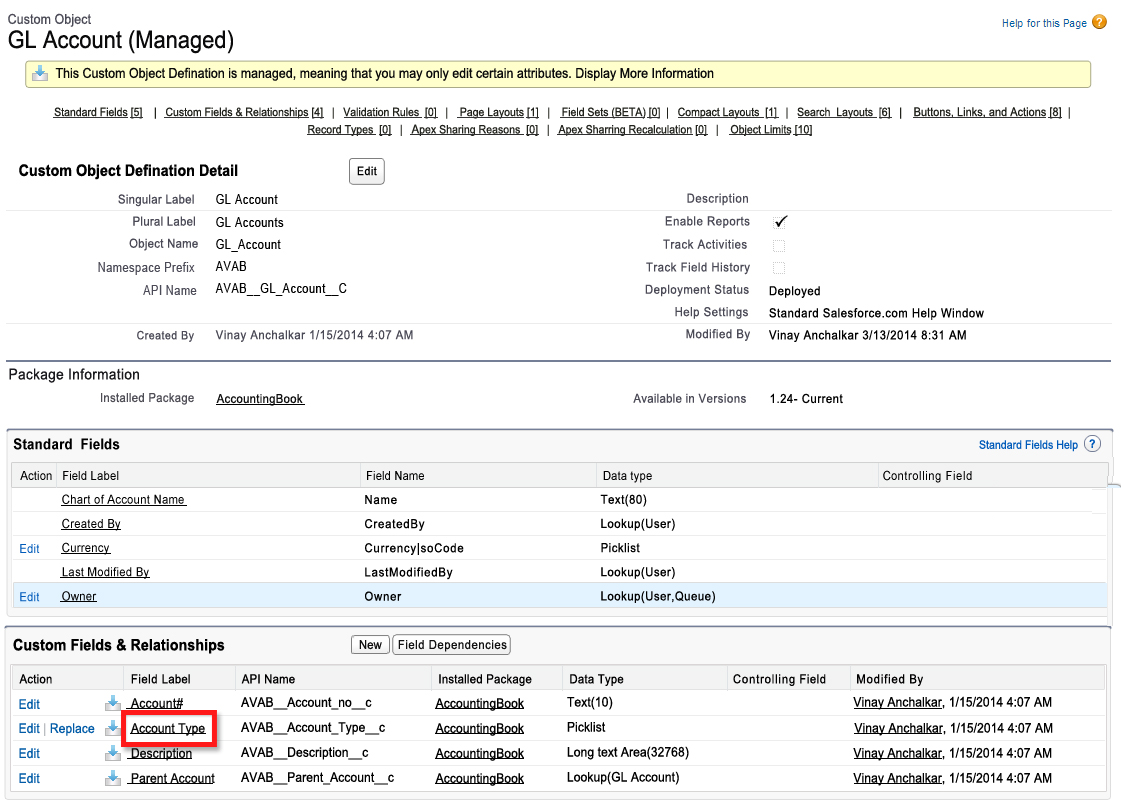Enable the Track Activities checkbox

779,245
